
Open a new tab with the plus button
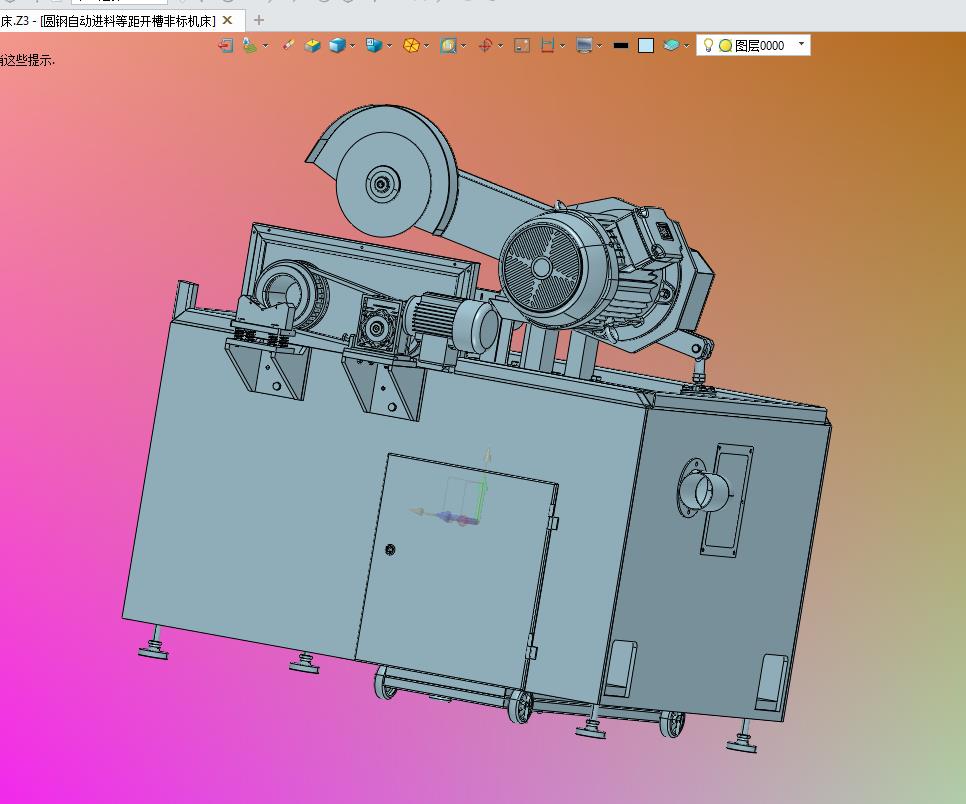point(259,19)
